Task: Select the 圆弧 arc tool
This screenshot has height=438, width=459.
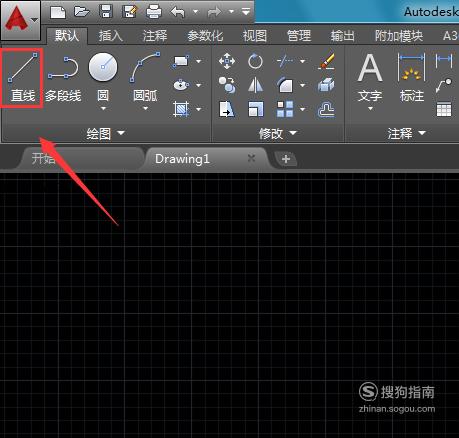Action: (x=145, y=77)
